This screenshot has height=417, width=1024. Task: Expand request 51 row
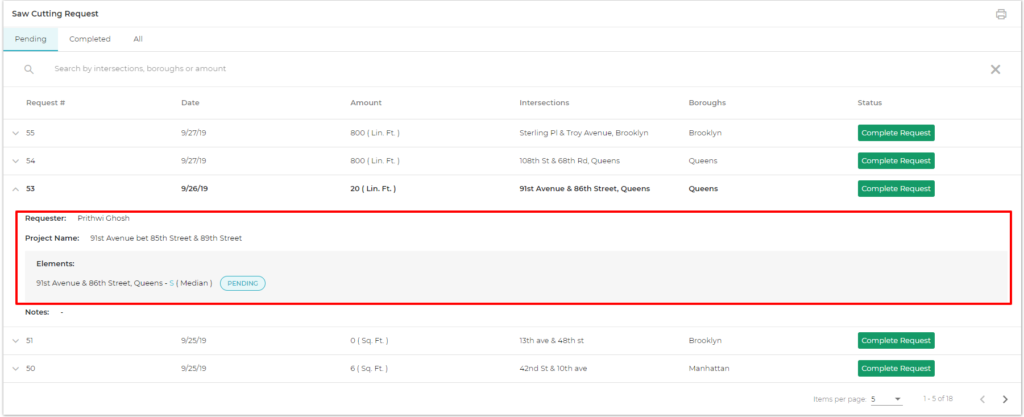click(15, 341)
